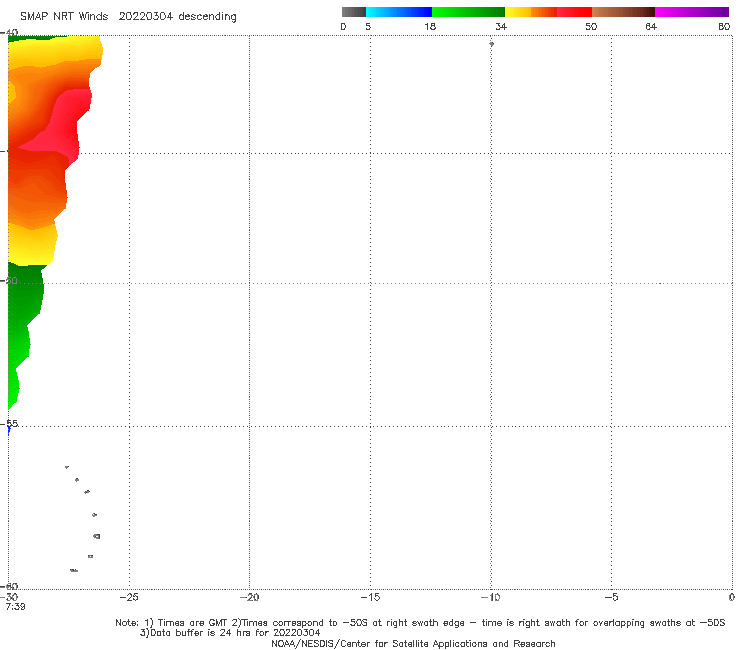Click the green 18–34 color bar segment

click(468, 12)
